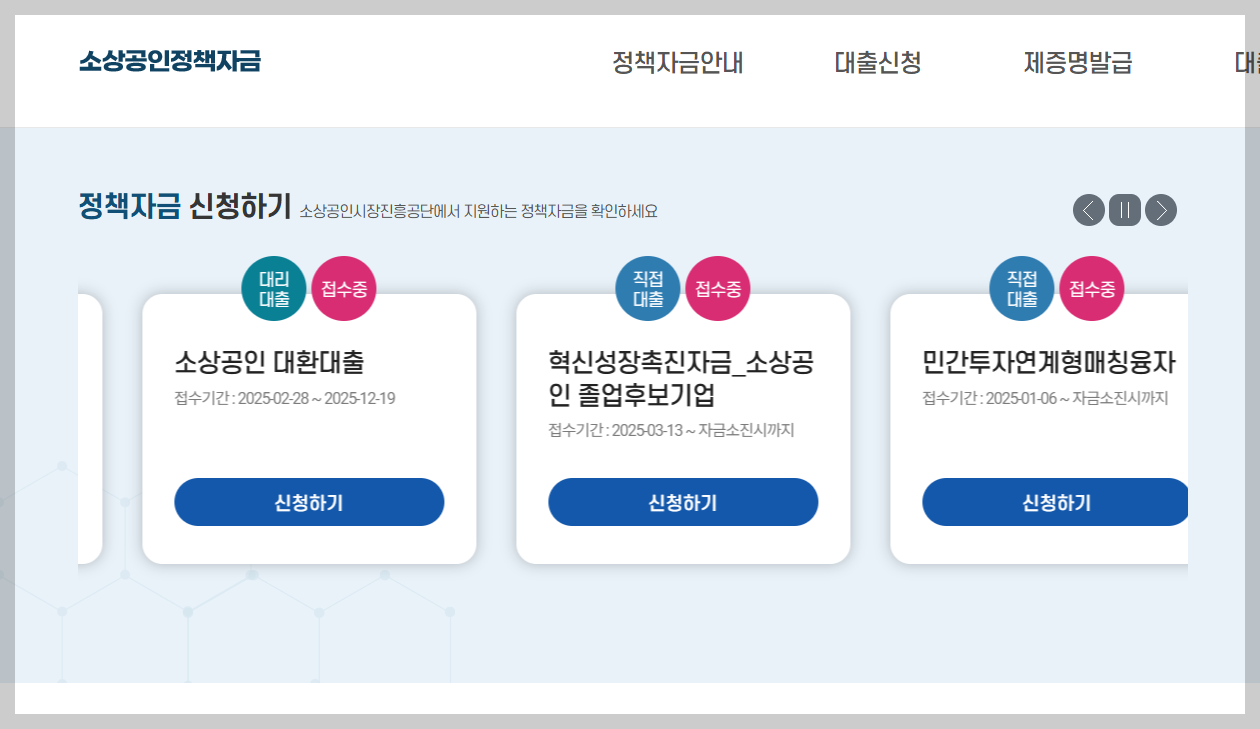Image resolution: width=1260 pixels, height=729 pixels.
Task: Advance the card slider using the right arrow
Action: [1160, 210]
